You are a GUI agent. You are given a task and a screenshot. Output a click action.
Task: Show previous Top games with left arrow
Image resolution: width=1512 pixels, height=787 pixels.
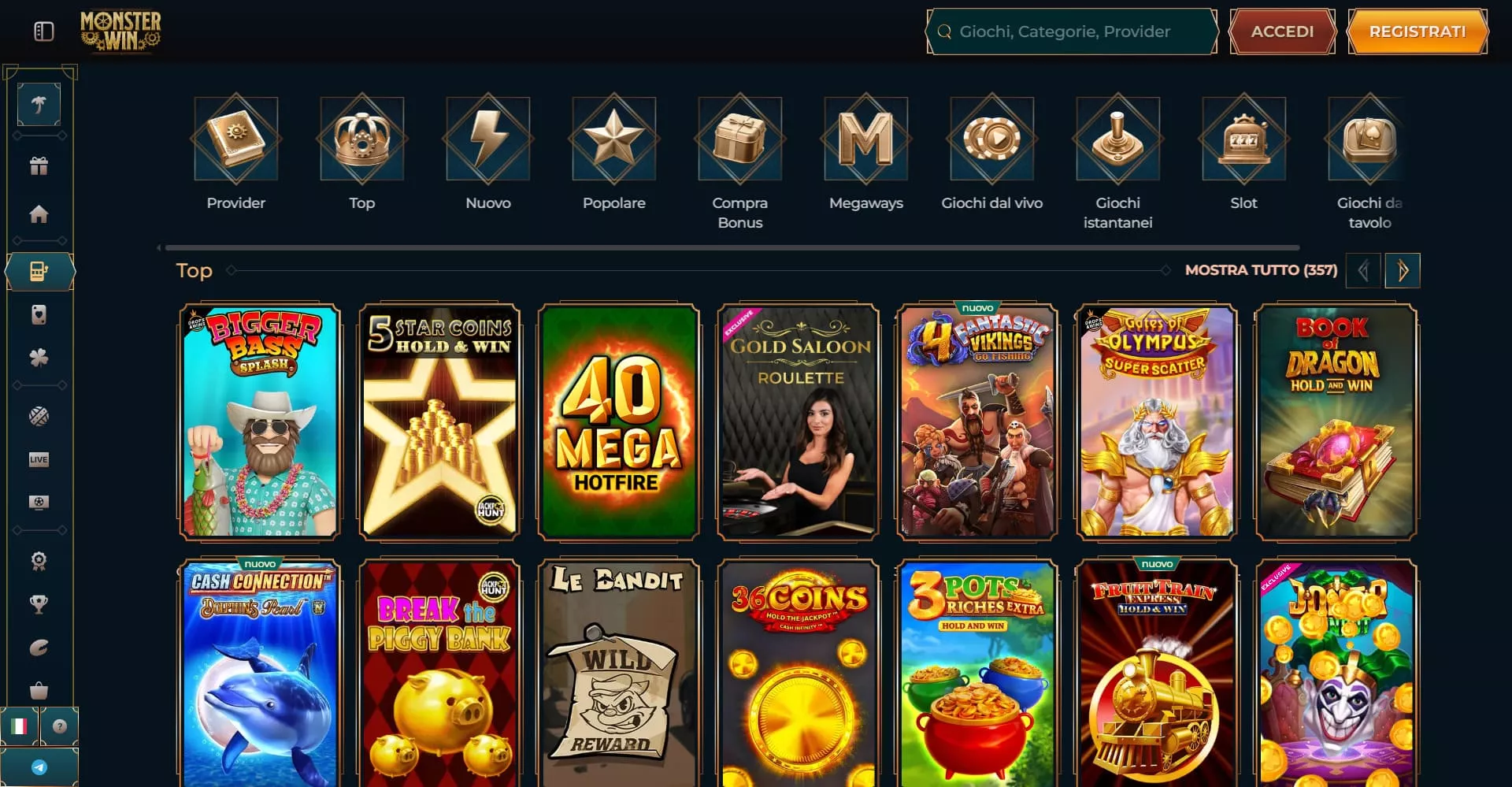point(1363,271)
